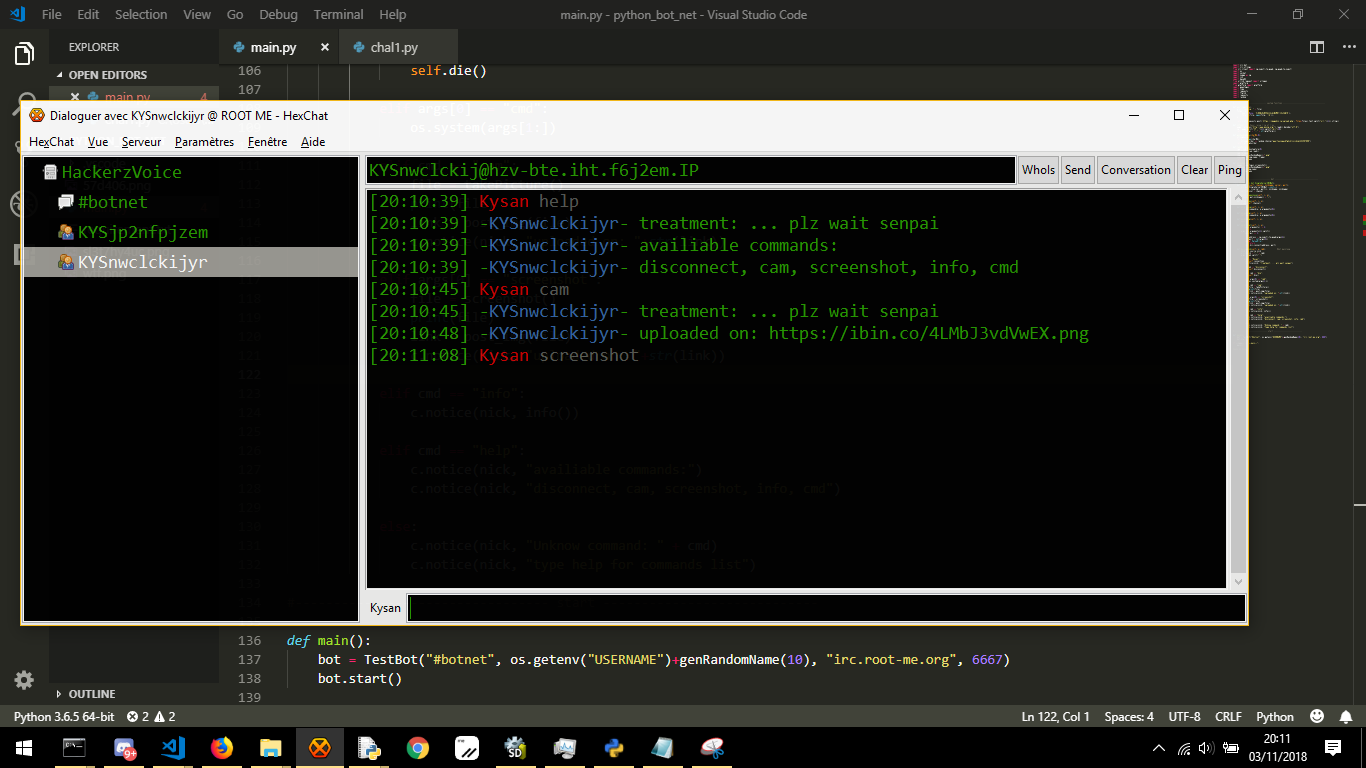This screenshot has height=768, width=1366.
Task: Open the notifications bell in status bar
Action: [1345, 717]
